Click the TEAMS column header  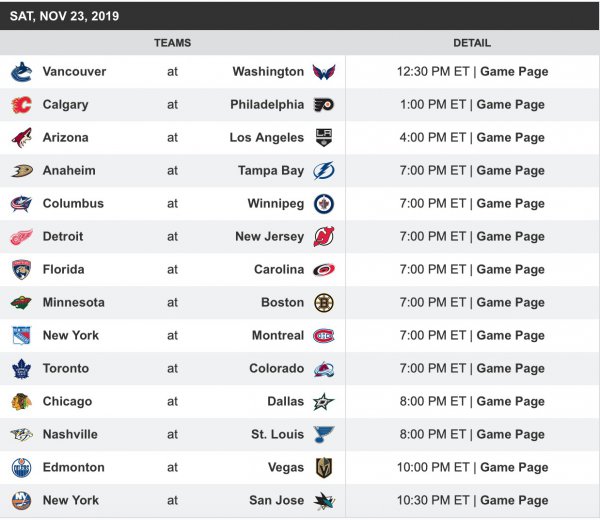coord(172,43)
